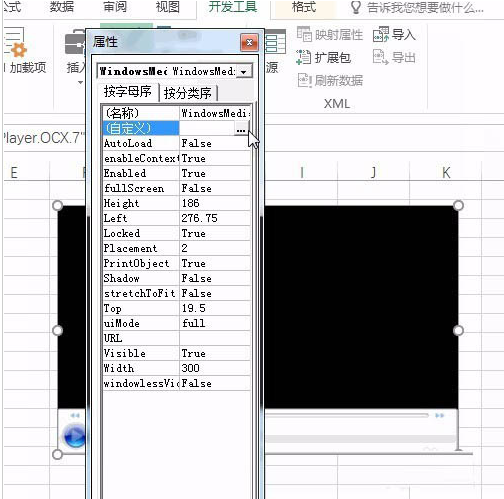Click the Expansion Packs icon
Screen dimensions: 504x499
(x=303, y=57)
